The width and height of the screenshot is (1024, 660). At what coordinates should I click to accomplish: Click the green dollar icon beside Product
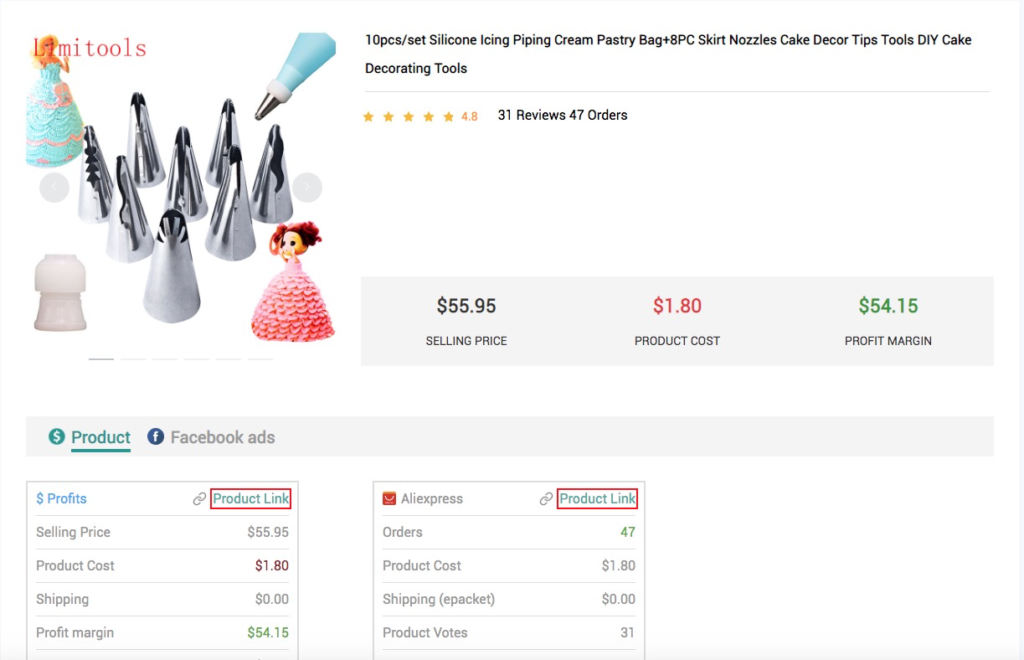57,436
